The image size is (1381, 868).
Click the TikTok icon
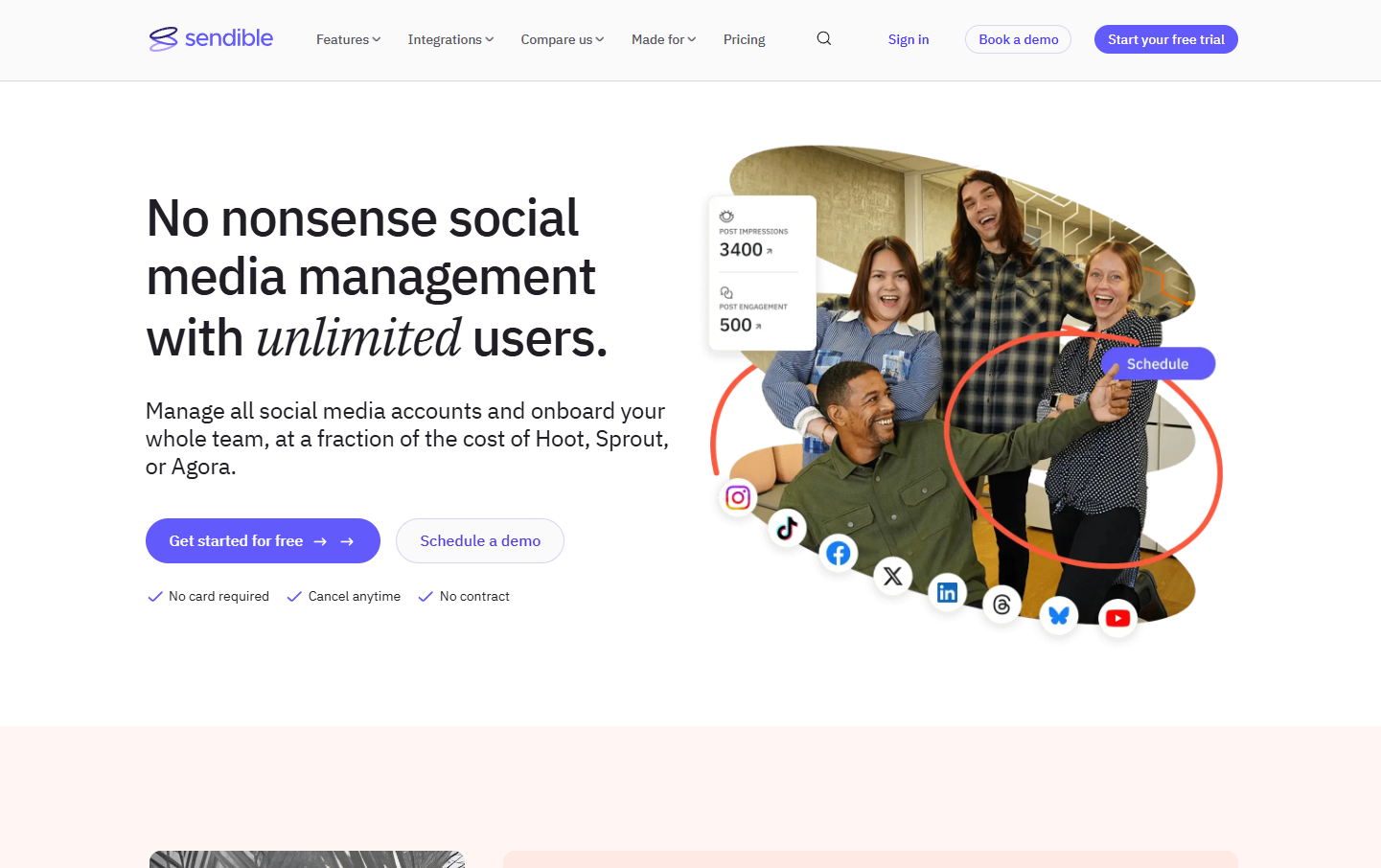tap(788, 527)
